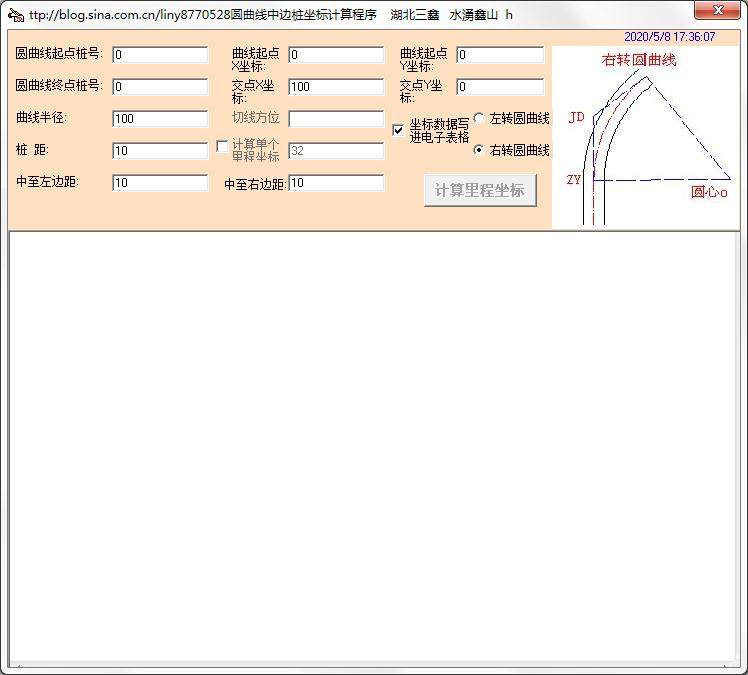Click the 圆曲线终点桩号 label text
Image resolution: width=748 pixels, height=675 pixels.
click(59, 85)
